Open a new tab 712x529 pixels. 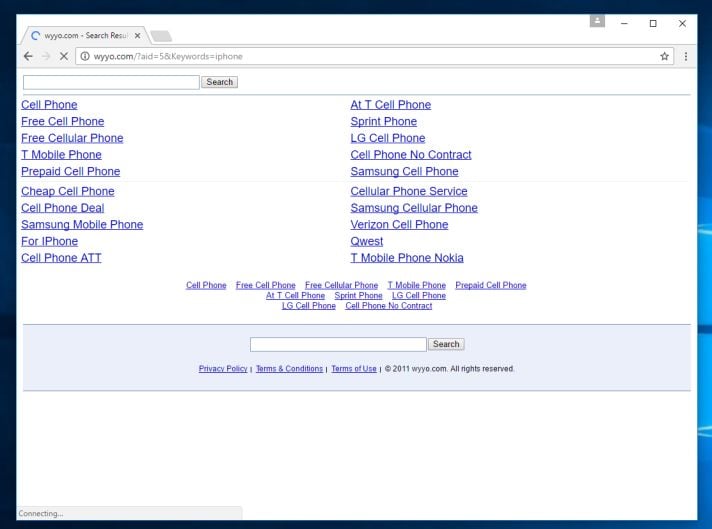click(161, 36)
